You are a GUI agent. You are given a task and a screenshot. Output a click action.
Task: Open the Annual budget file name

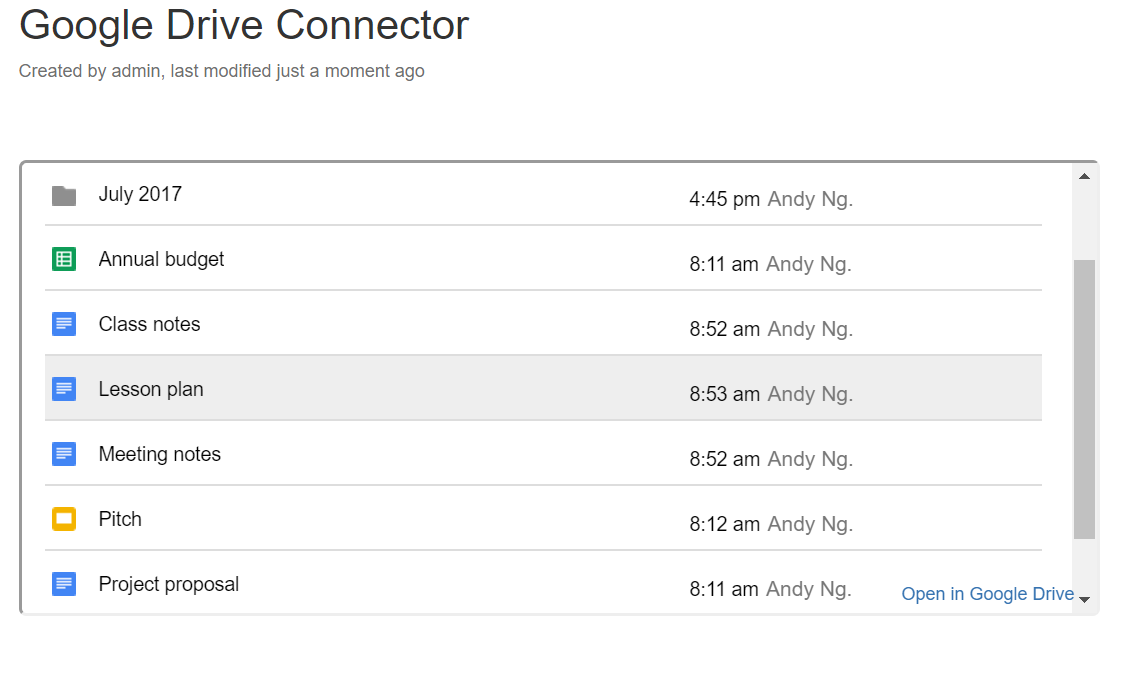tap(161, 259)
